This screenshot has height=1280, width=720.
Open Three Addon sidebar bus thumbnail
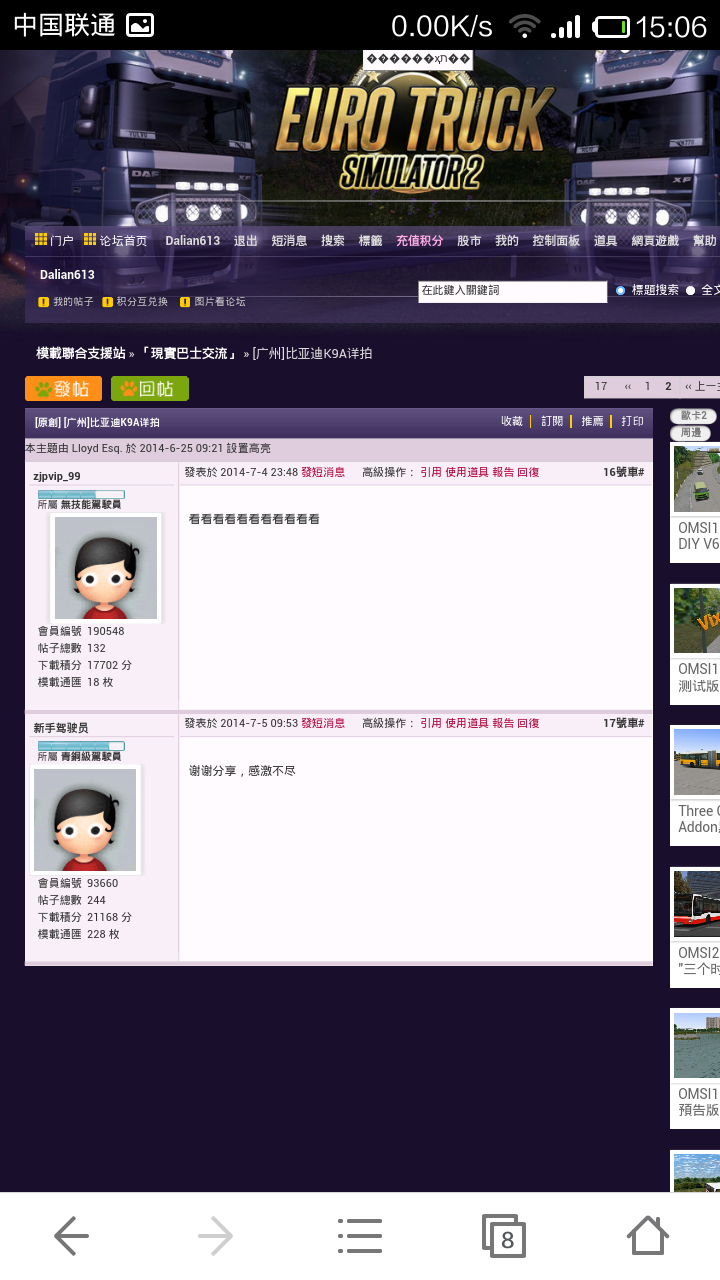[x=696, y=762]
